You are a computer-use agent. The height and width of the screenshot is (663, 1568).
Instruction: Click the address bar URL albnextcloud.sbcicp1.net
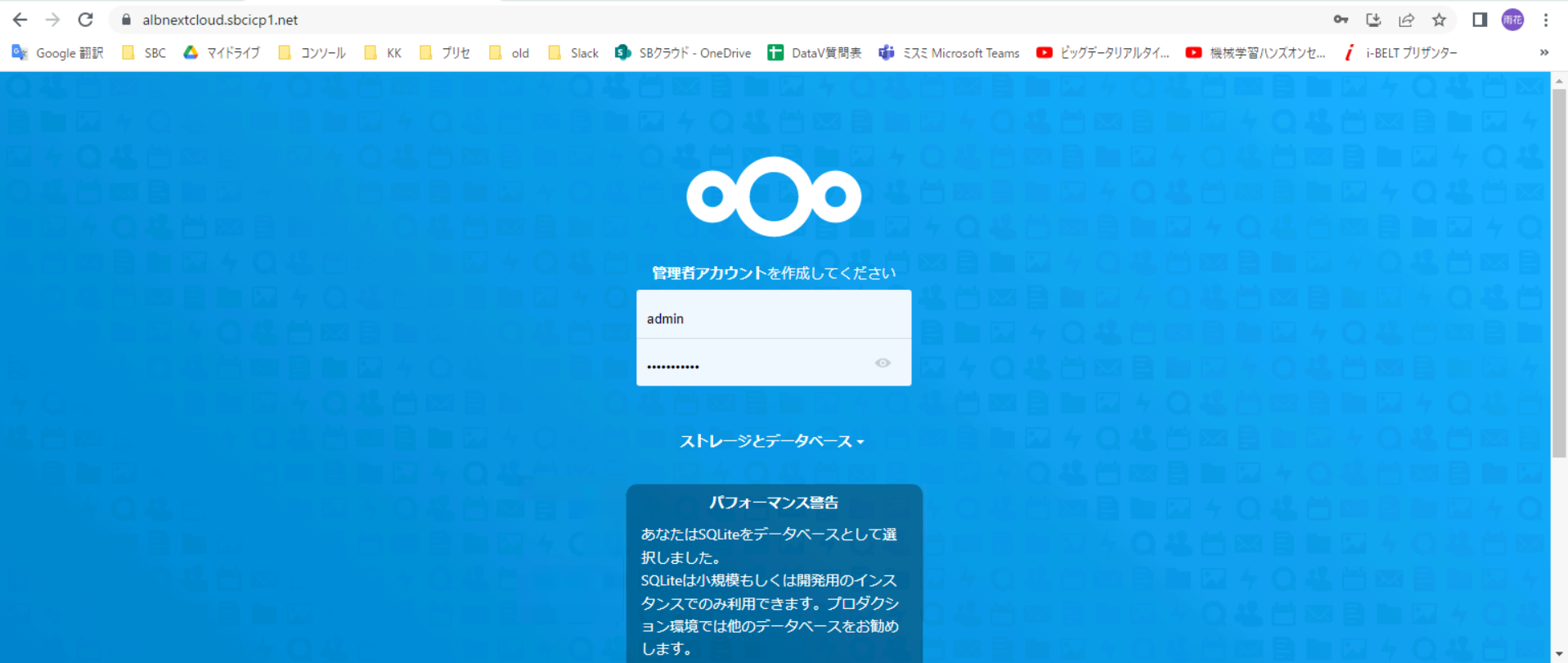[x=220, y=20]
